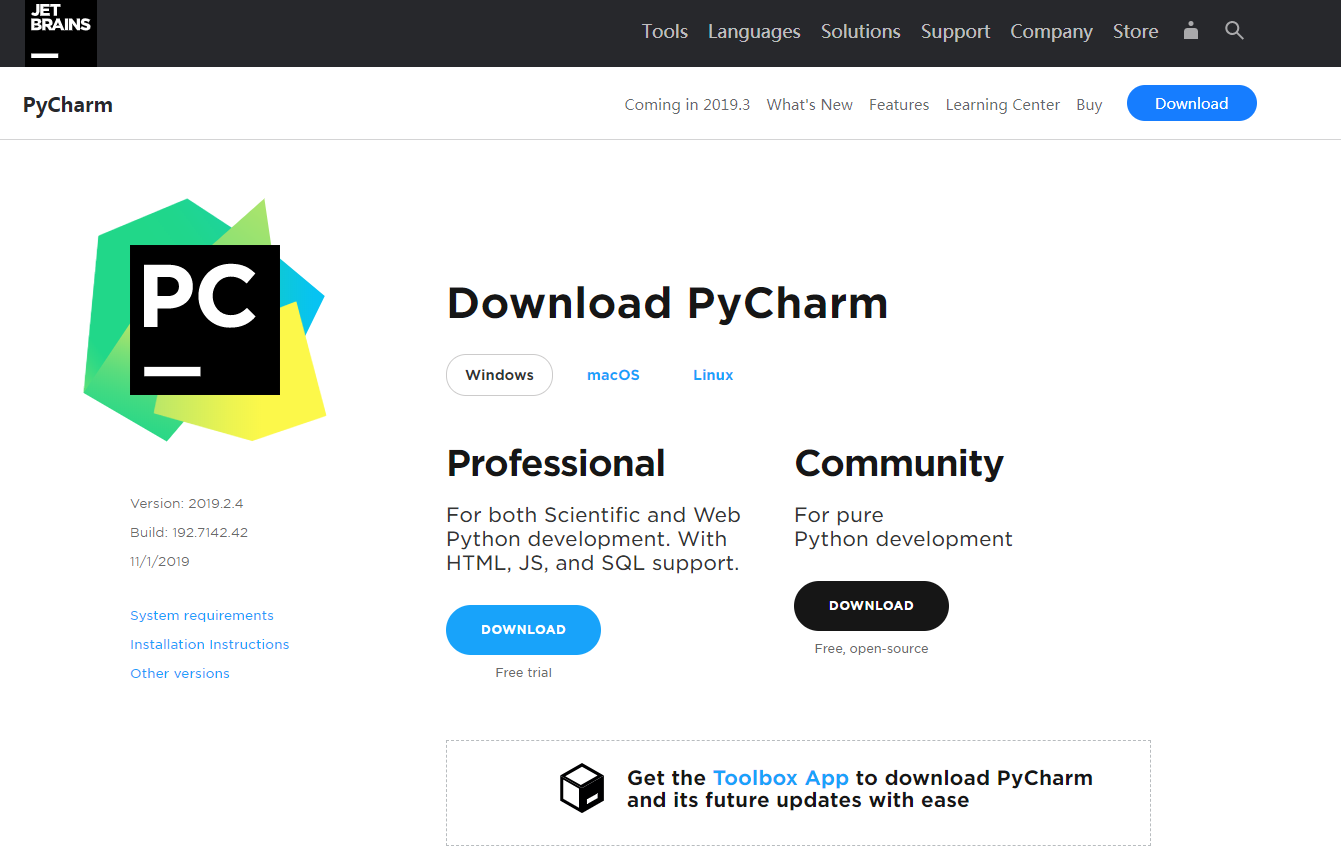The height and width of the screenshot is (856, 1341).
Task: Open the Support menu
Action: tap(955, 31)
